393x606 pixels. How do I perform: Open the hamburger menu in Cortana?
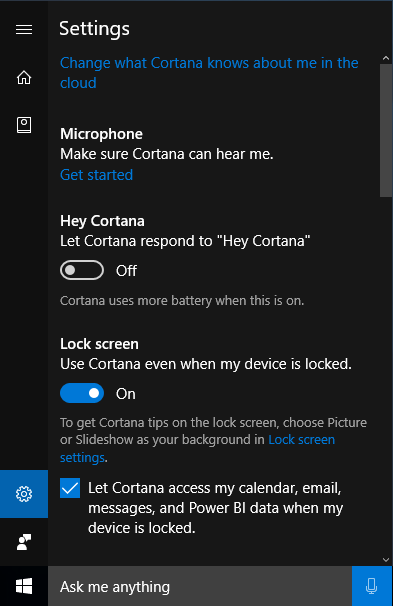coord(24,29)
